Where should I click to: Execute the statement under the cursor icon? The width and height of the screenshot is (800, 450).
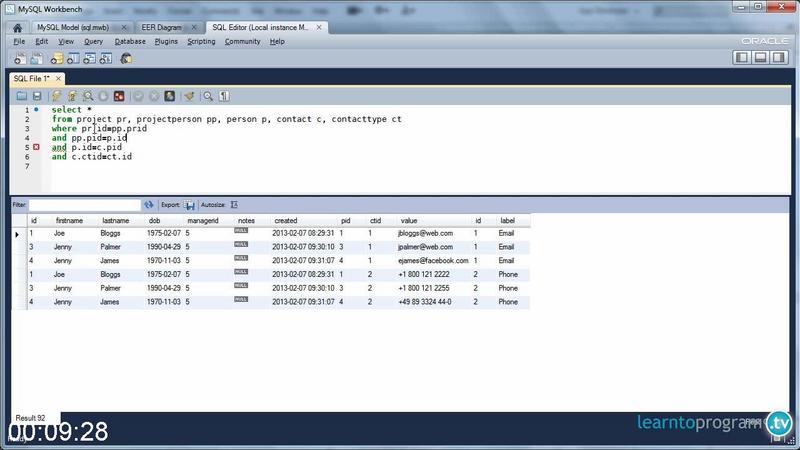[x=72, y=96]
